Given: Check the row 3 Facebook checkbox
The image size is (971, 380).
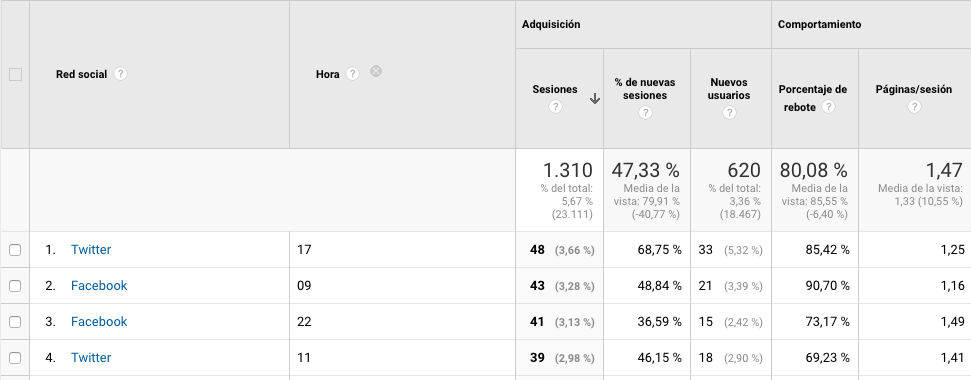Looking at the screenshot, I should click(15, 322).
